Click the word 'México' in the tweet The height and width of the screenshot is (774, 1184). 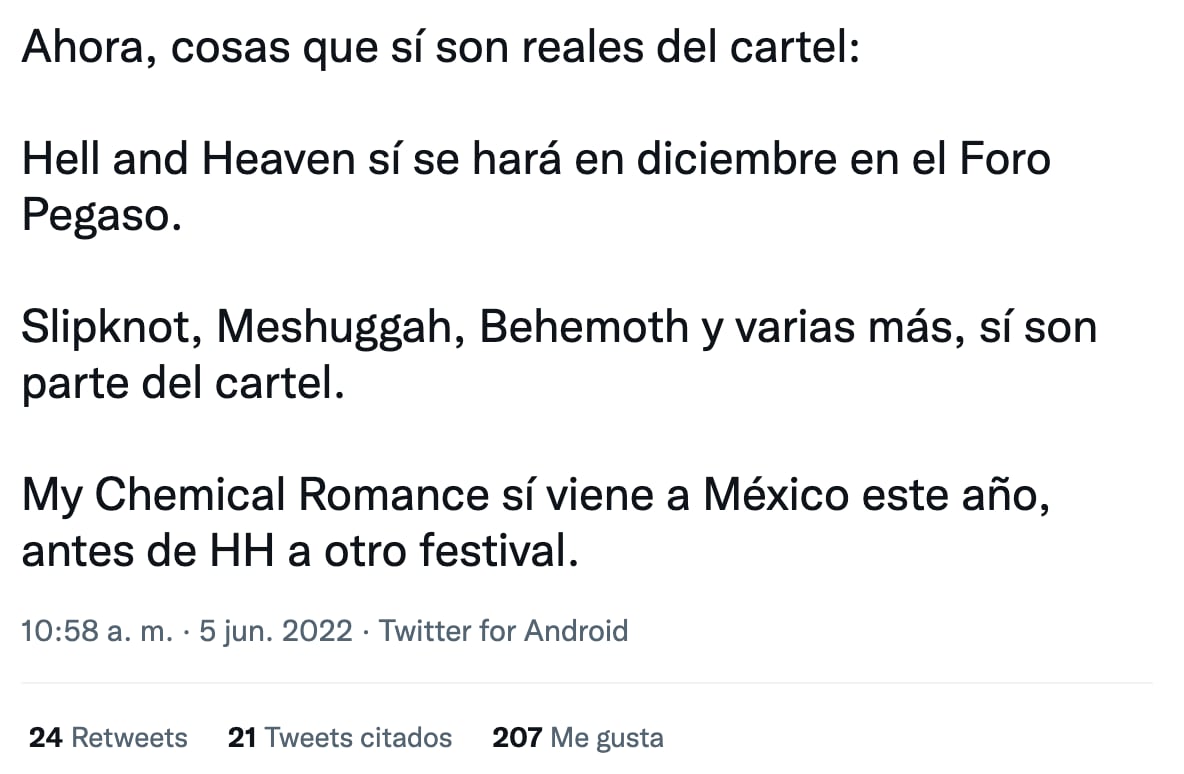pos(776,495)
